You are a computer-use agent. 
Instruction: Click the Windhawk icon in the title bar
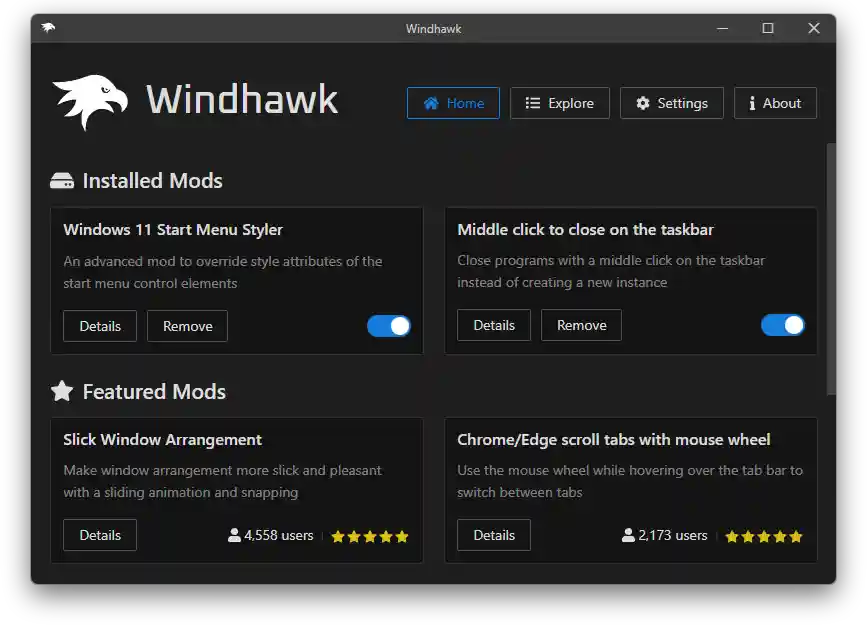[x=47, y=28]
